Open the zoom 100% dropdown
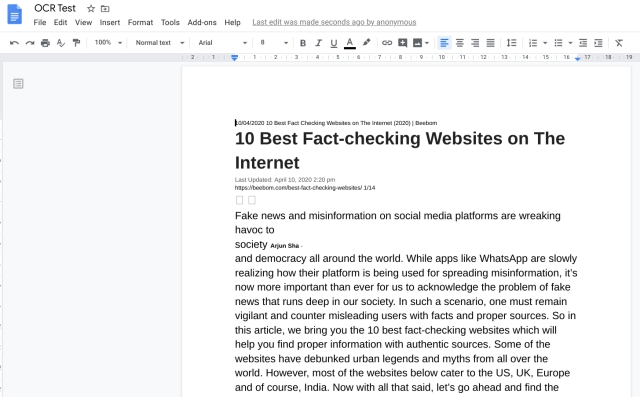This screenshot has height=397, width=640. pyautogui.click(x=108, y=42)
